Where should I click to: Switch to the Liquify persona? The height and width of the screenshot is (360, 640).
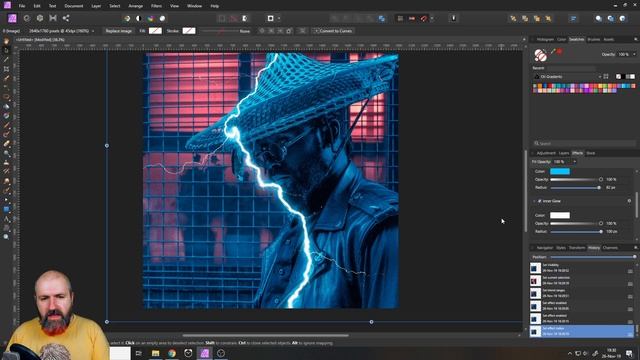(x=27, y=18)
